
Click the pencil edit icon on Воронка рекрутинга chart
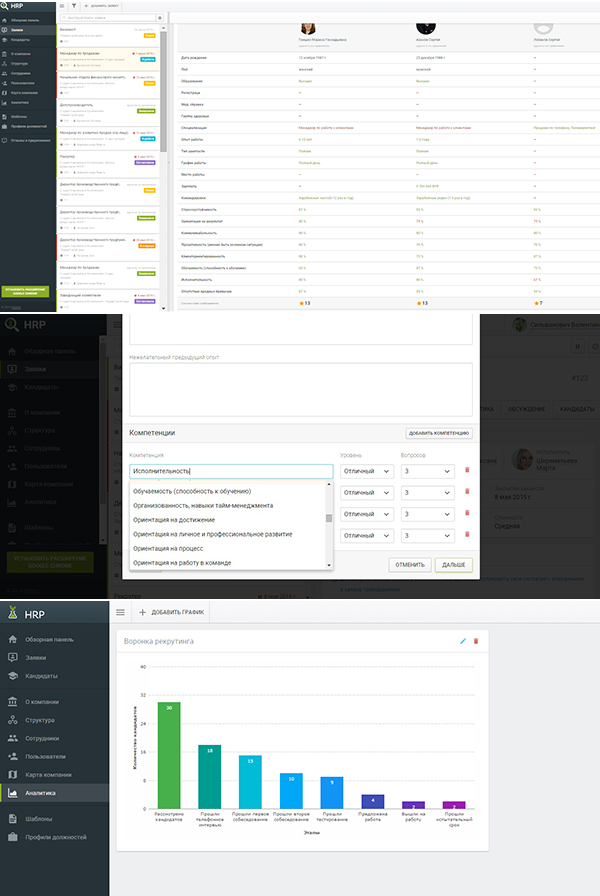click(462, 640)
